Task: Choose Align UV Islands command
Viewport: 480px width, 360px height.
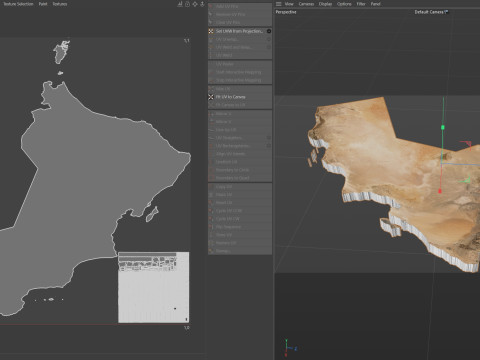Action: click(x=240, y=154)
